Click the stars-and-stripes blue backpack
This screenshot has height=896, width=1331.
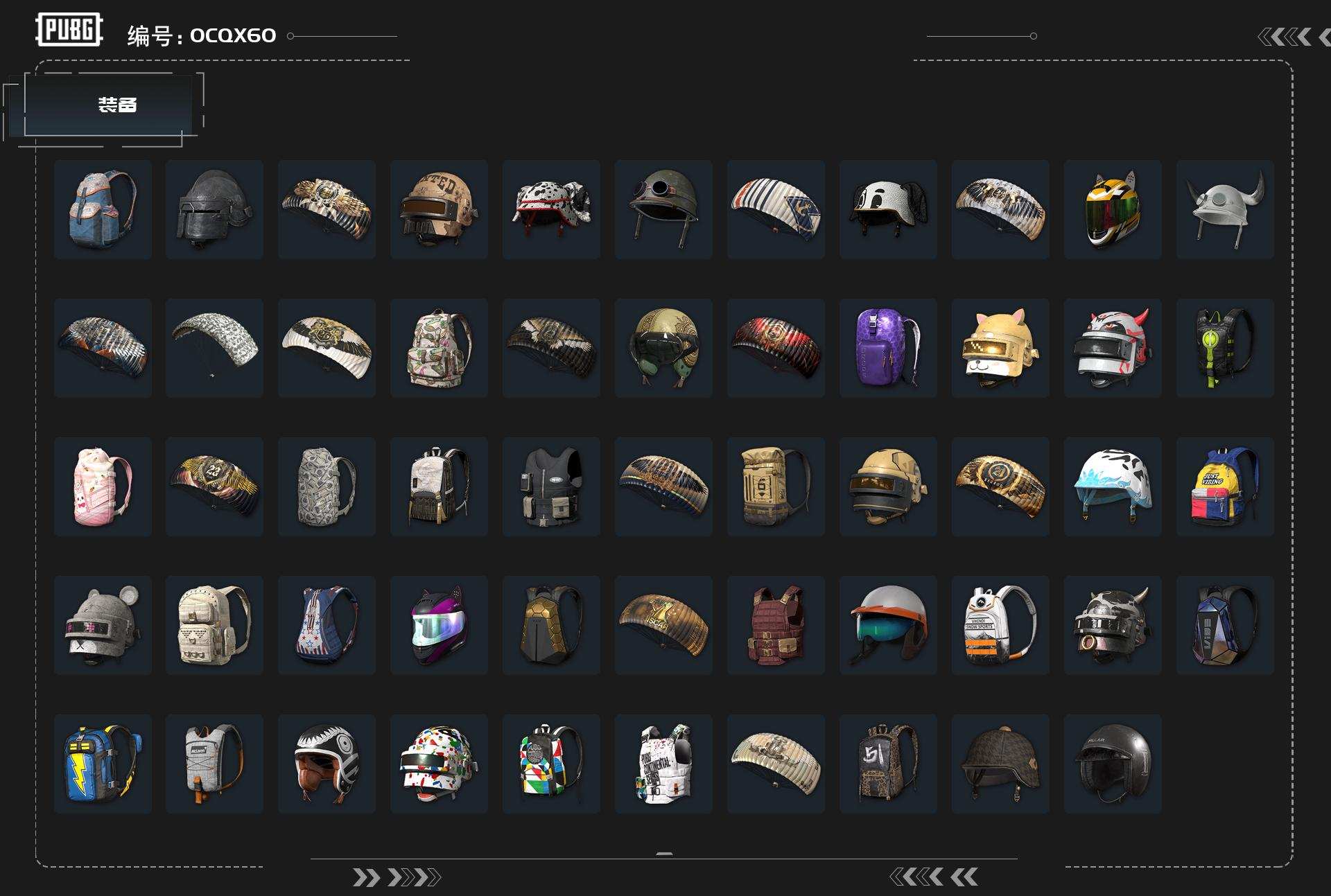(327, 625)
